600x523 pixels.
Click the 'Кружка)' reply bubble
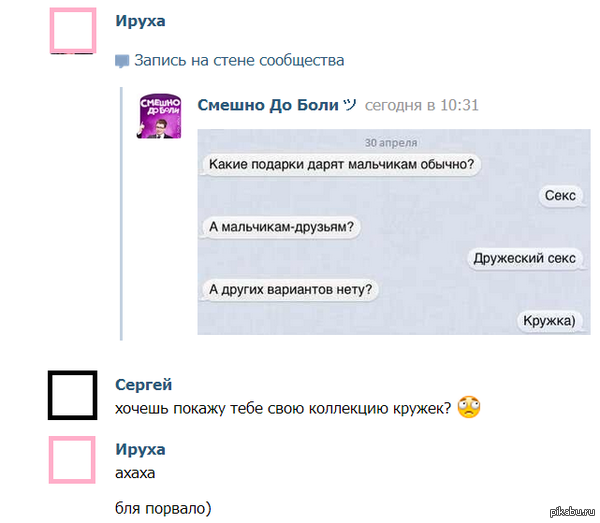tap(550, 321)
